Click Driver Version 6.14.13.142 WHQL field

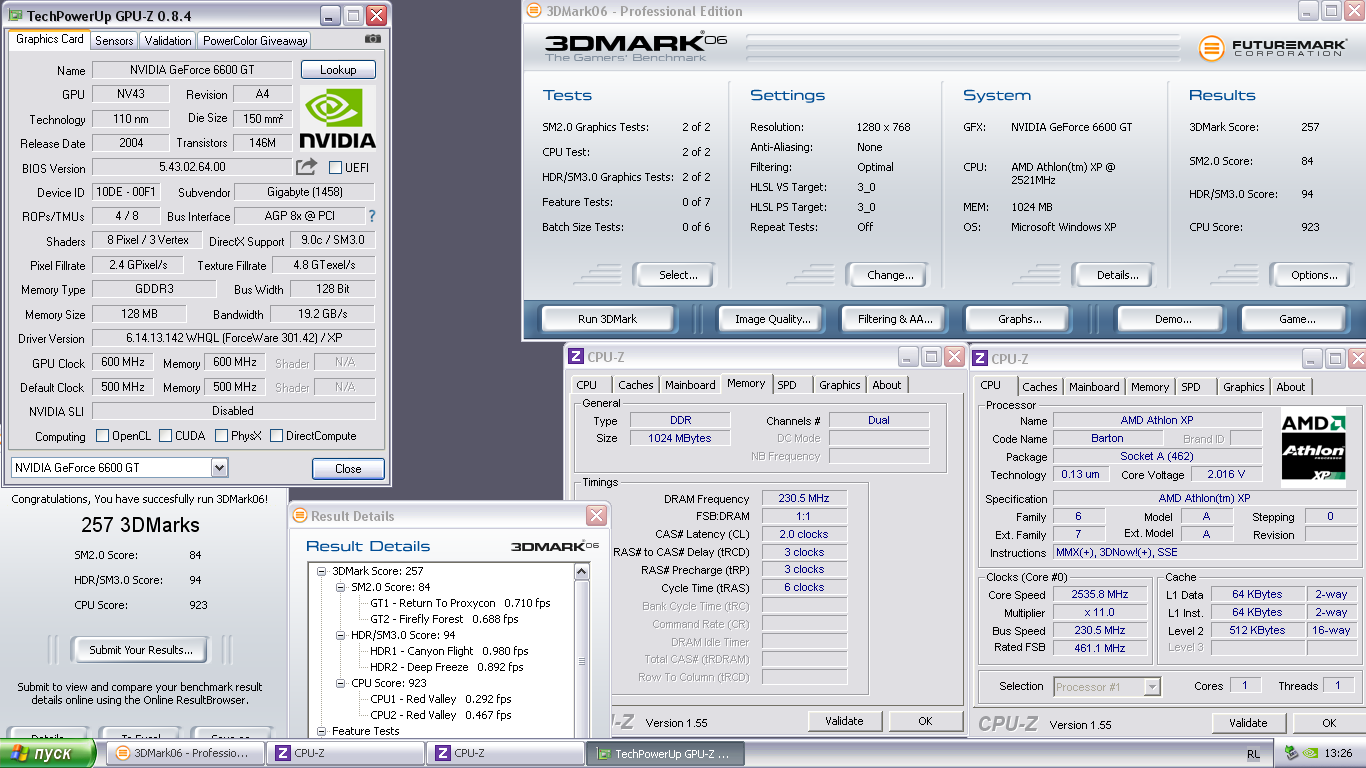point(234,338)
